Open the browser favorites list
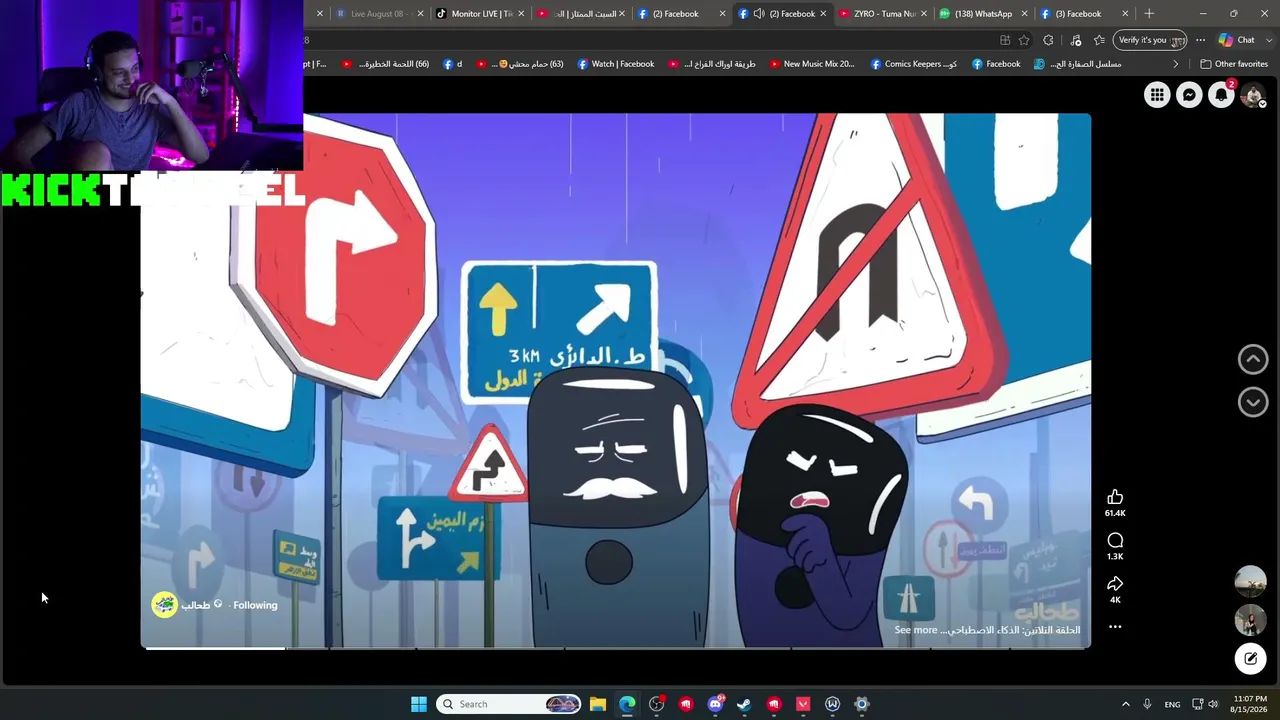 [1099, 40]
